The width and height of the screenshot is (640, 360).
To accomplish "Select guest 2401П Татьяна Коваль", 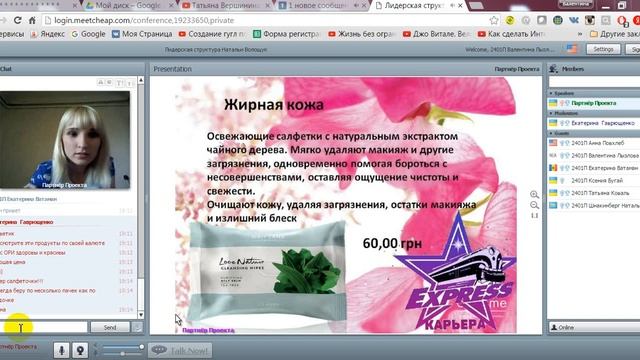I will tap(594, 193).
